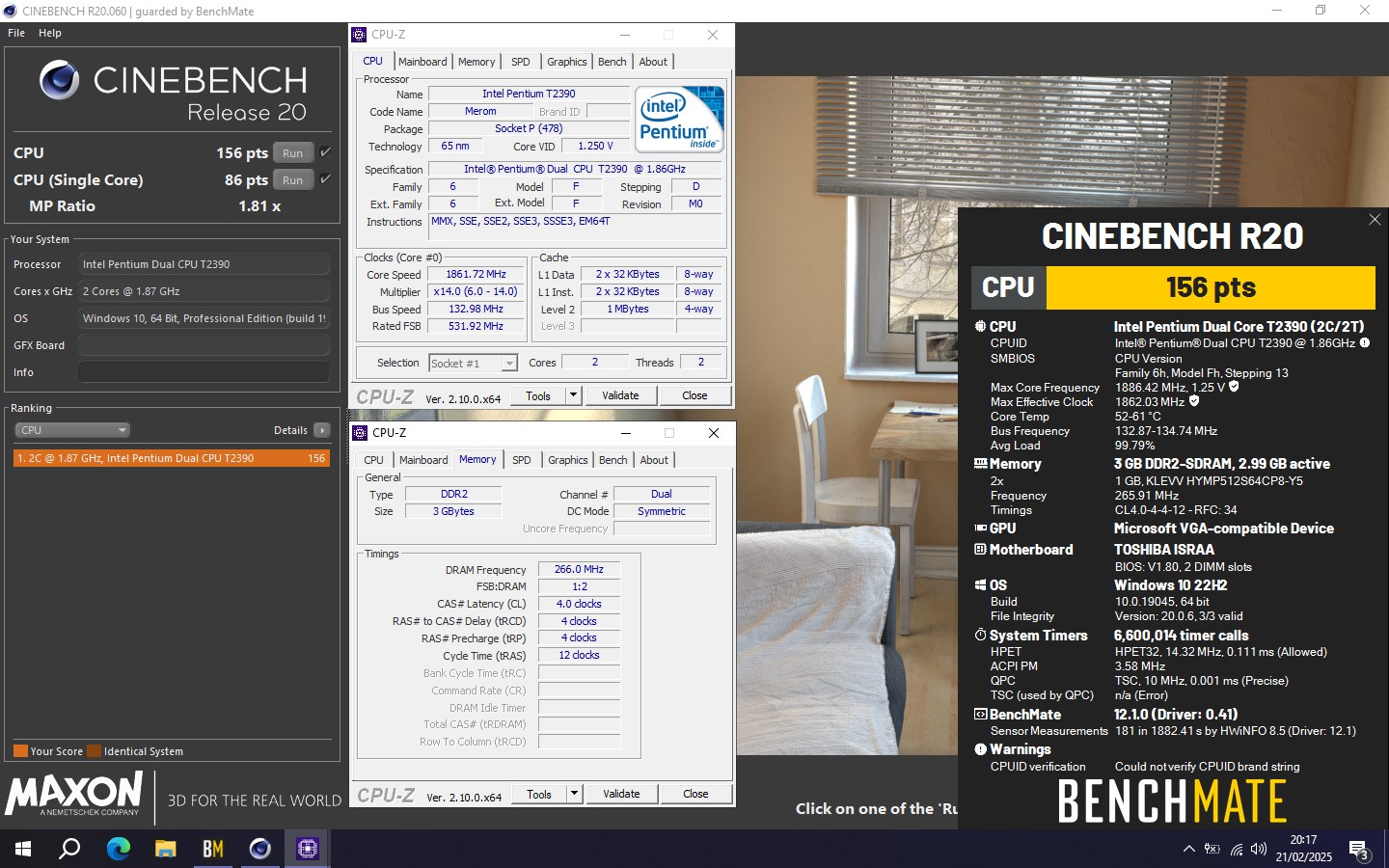Click the Identical System legend swatch
The width and height of the screenshot is (1389, 868).
pos(94,751)
